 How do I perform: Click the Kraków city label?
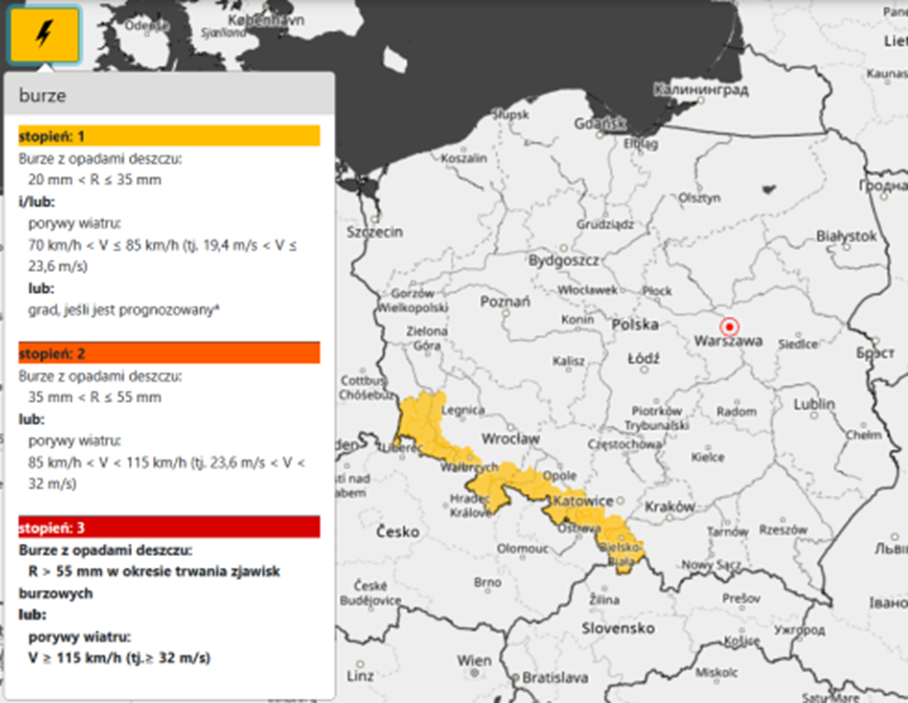point(669,507)
